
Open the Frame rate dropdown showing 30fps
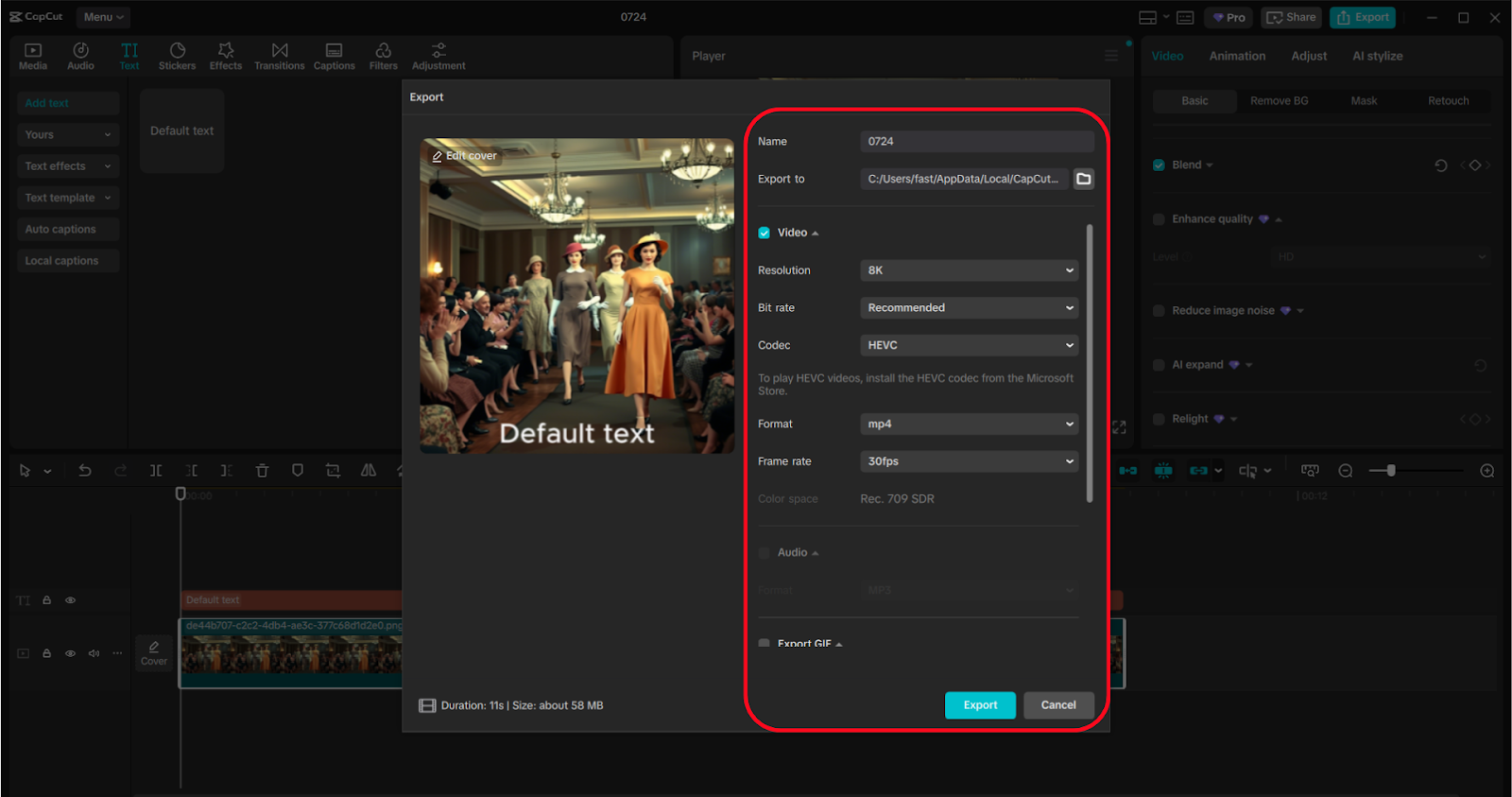(970, 461)
